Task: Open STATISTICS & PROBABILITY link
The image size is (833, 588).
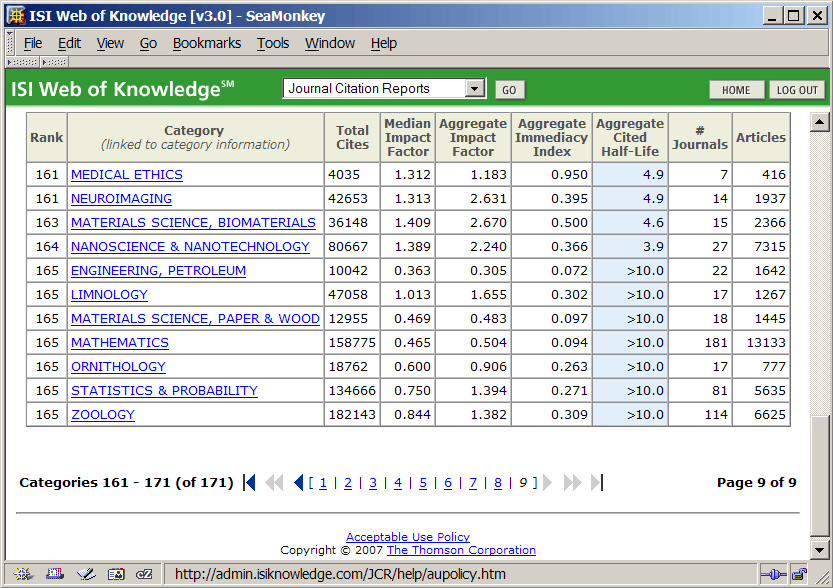Action: coord(164,390)
